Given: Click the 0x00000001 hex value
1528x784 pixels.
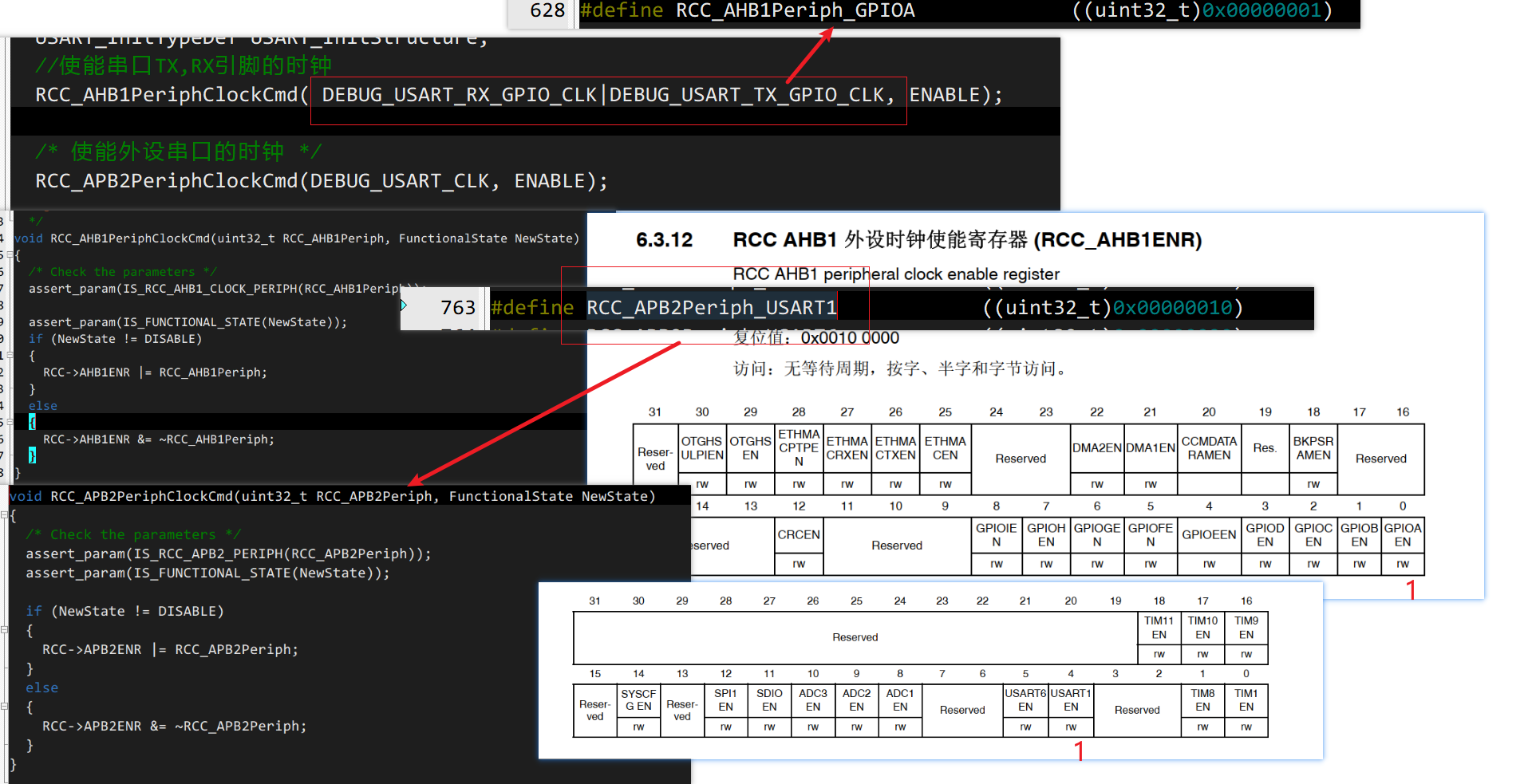Looking at the screenshot, I should [1261, 10].
